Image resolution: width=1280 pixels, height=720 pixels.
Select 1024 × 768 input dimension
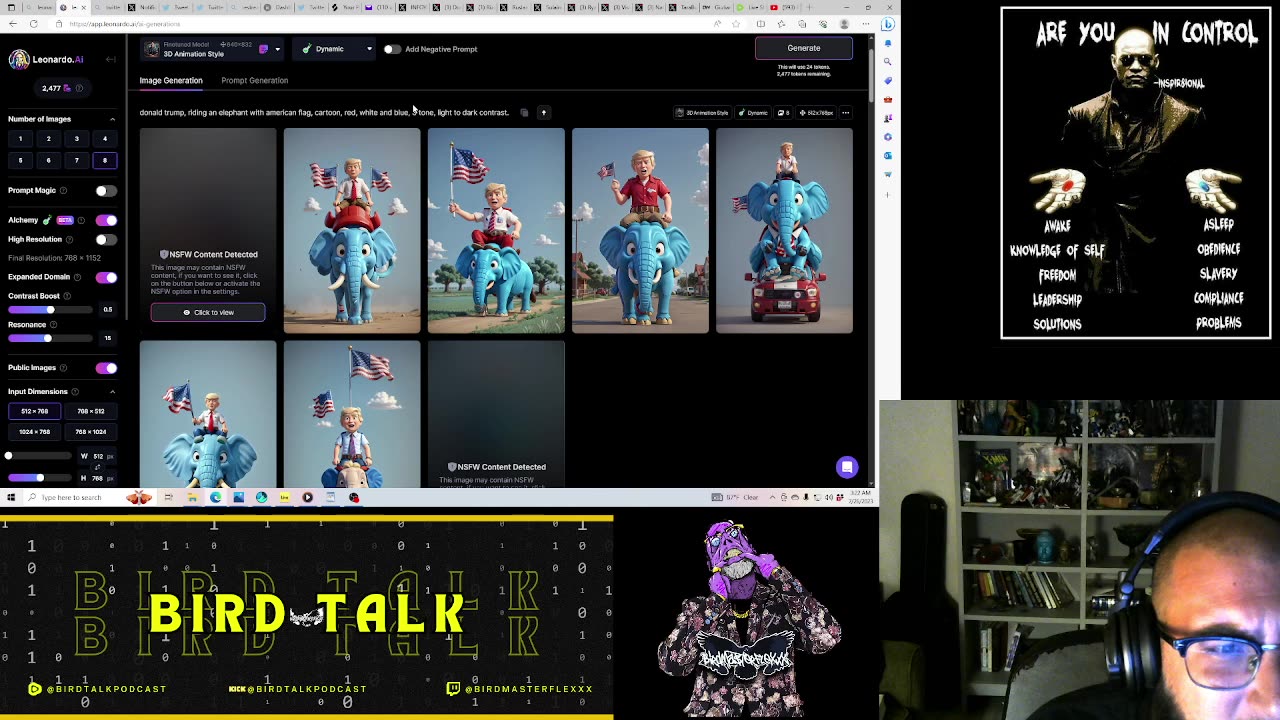click(x=35, y=432)
